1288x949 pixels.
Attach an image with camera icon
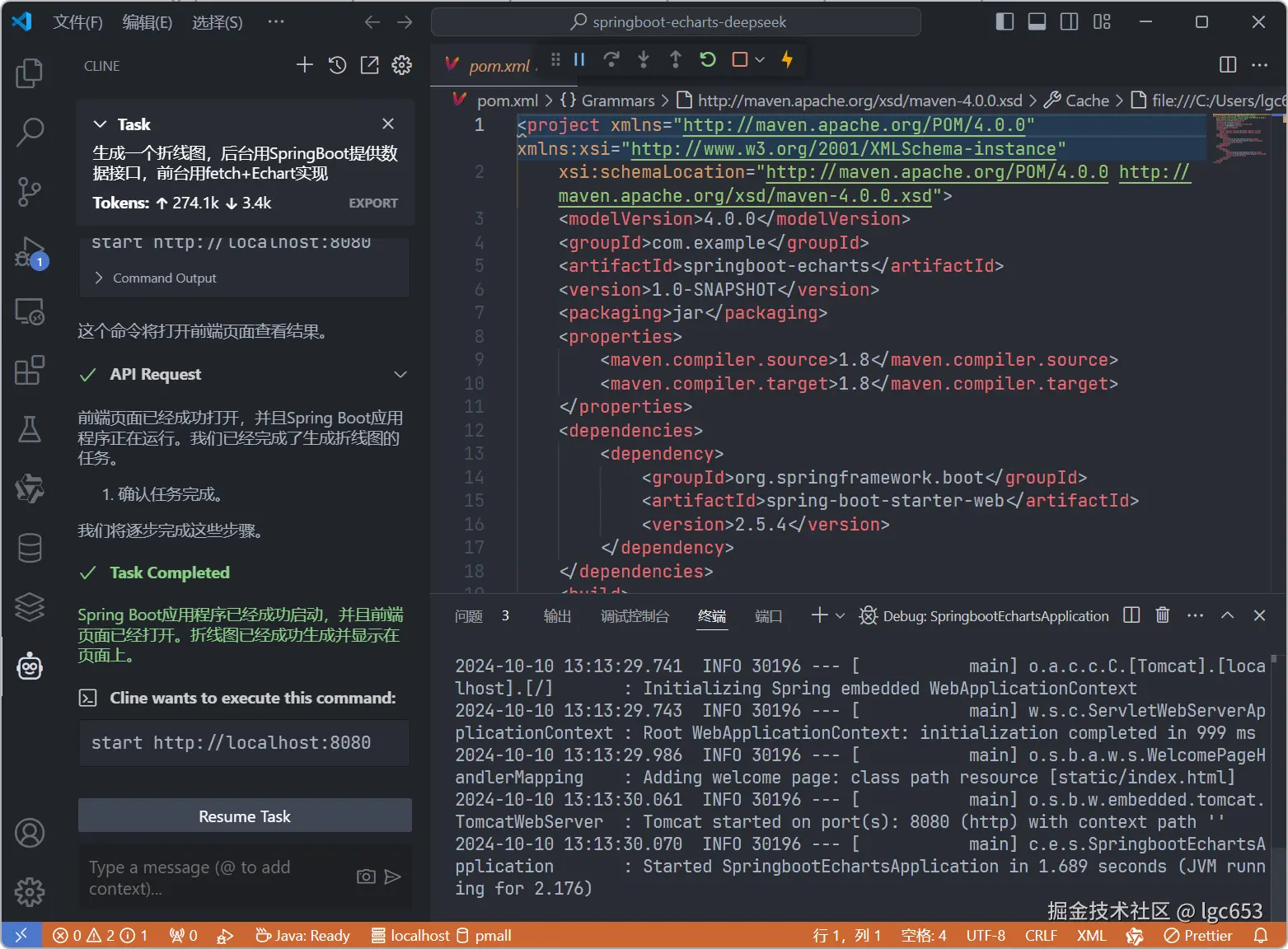(366, 877)
